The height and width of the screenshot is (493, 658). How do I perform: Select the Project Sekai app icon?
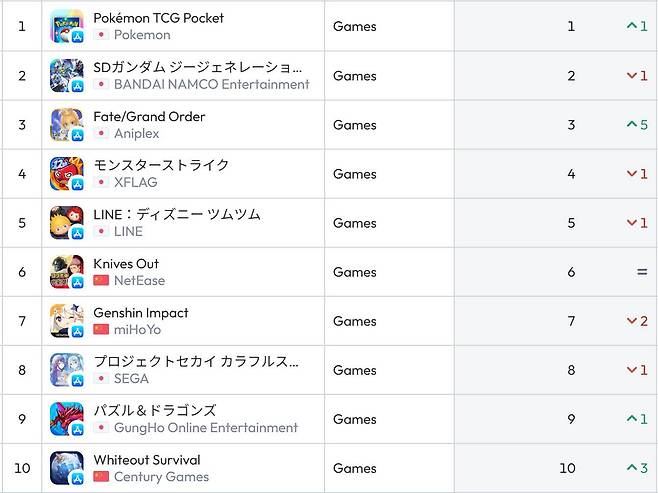(67, 370)
